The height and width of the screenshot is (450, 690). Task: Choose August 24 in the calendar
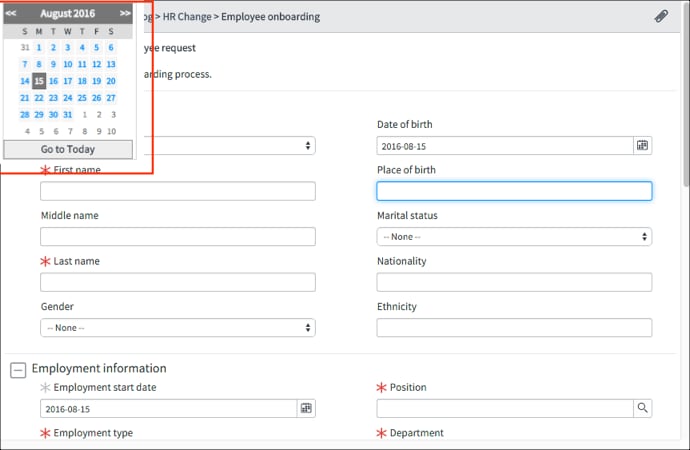pos(68,98)
